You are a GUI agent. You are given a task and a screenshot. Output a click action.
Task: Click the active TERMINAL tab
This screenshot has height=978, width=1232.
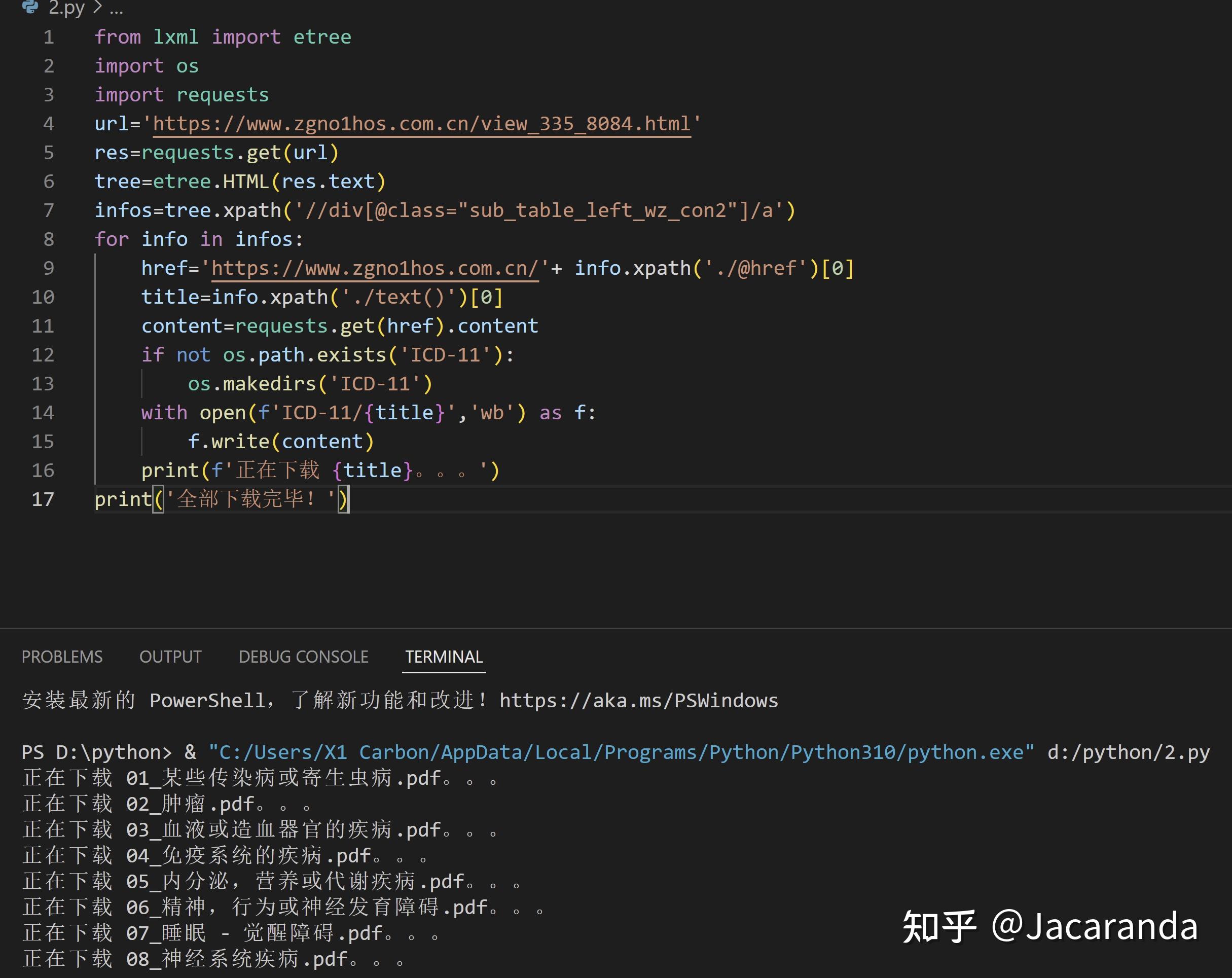444,656
